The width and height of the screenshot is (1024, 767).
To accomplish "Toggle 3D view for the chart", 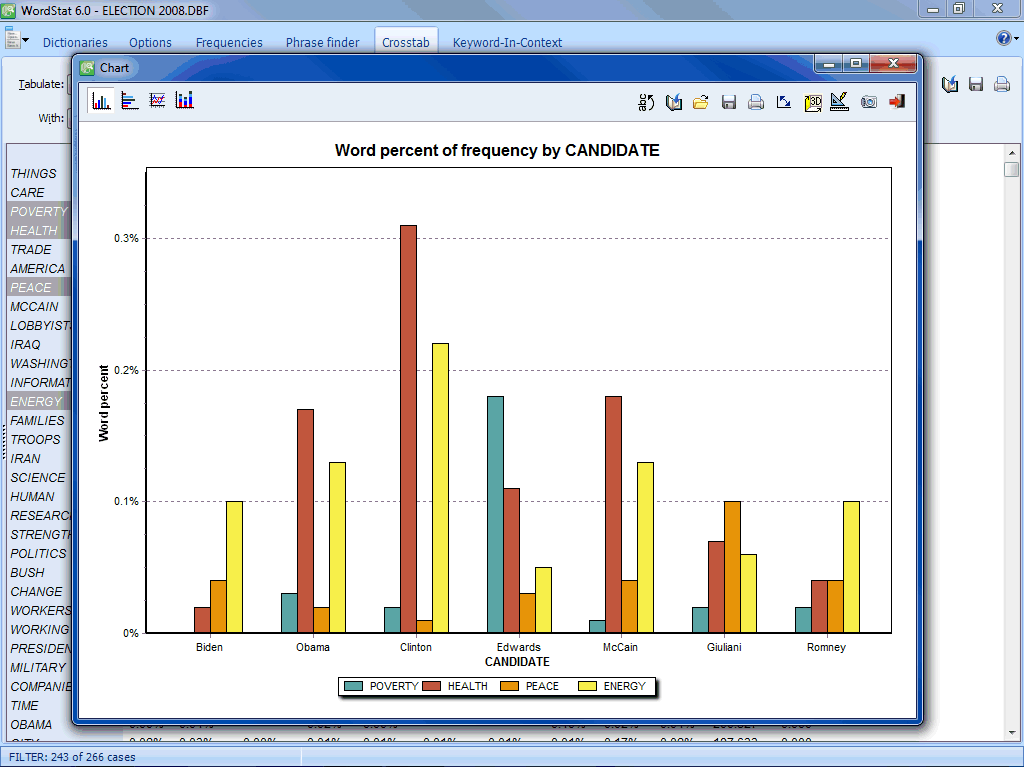I will click(812, 102).
